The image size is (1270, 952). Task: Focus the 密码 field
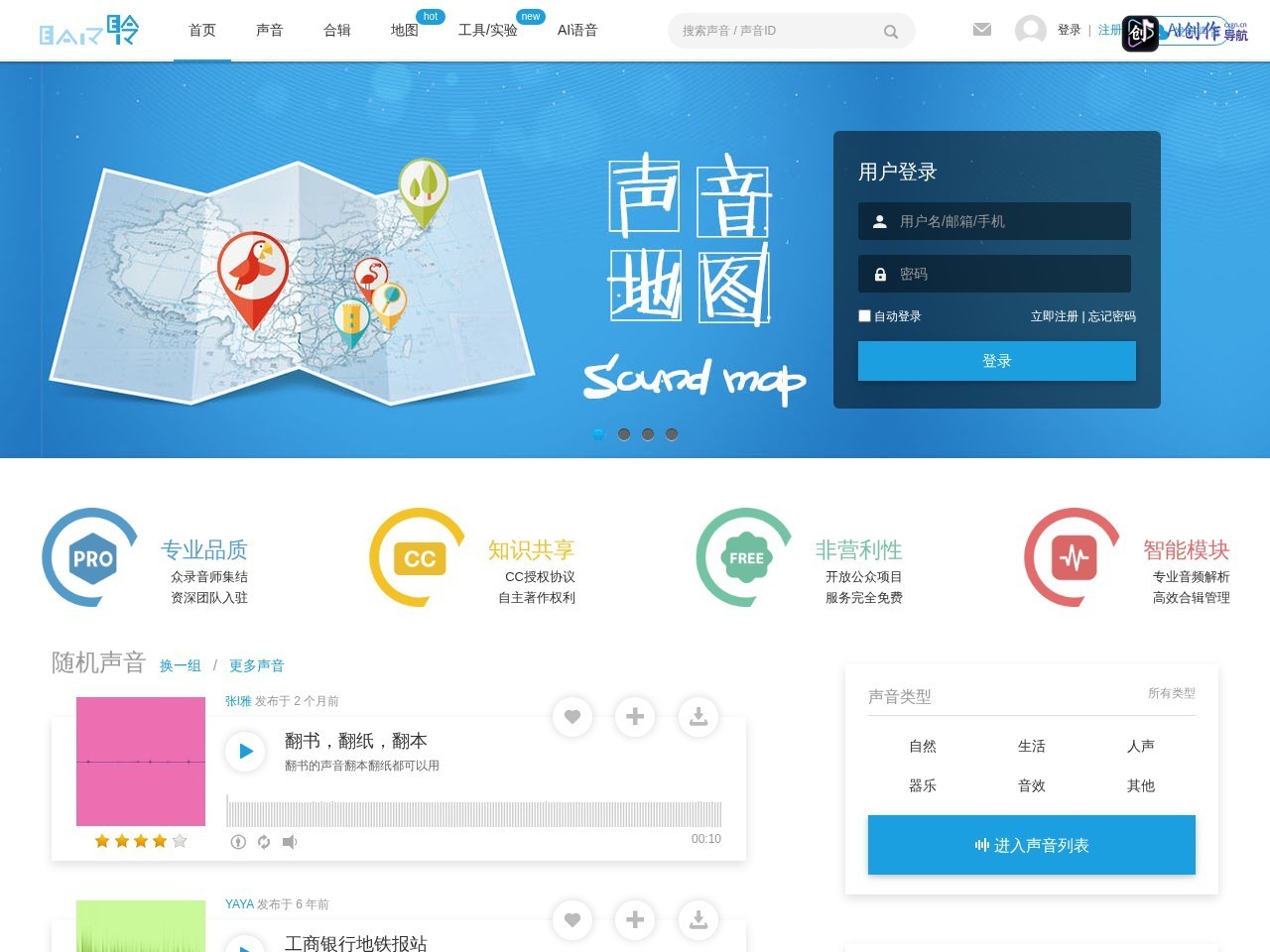994,274
